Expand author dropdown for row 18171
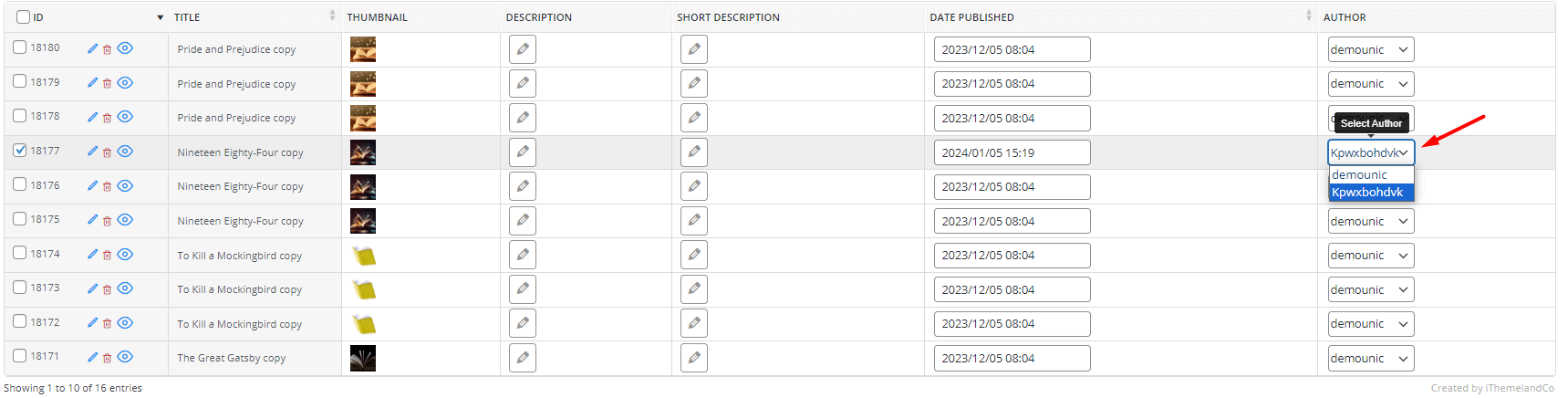1568x398 pixels. (x=1371, y=358)
